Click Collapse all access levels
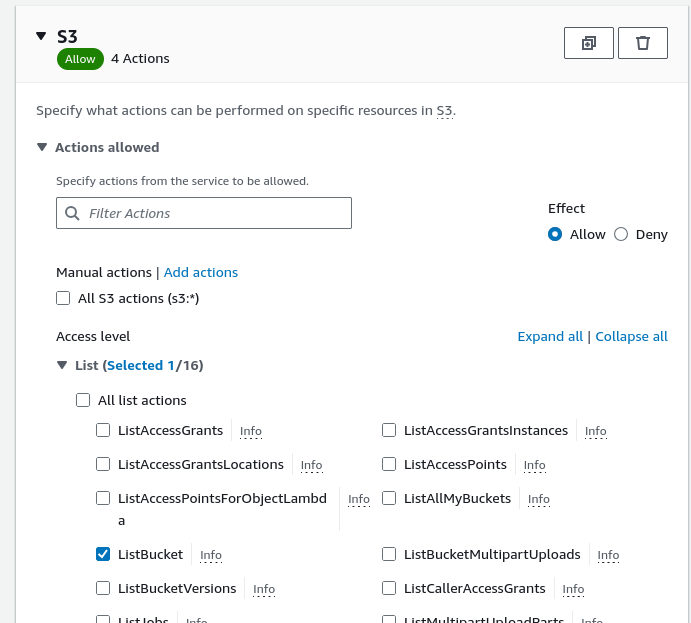Viewport: 691px width, 623px height. pos(631,336)
